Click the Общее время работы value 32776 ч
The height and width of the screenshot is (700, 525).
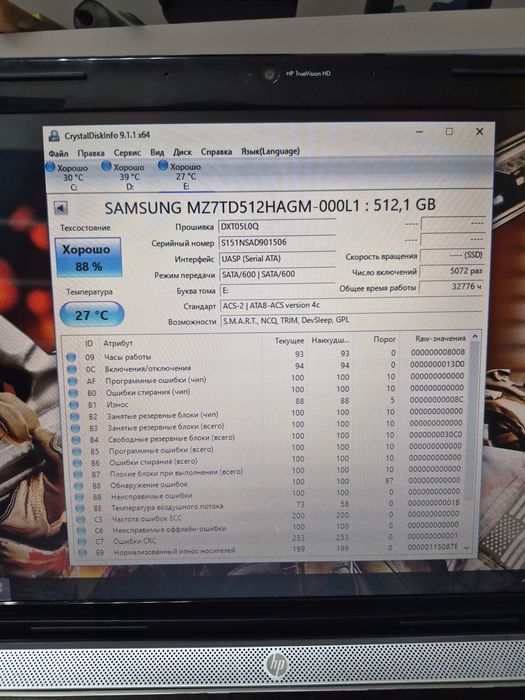[x=452, y=287]
